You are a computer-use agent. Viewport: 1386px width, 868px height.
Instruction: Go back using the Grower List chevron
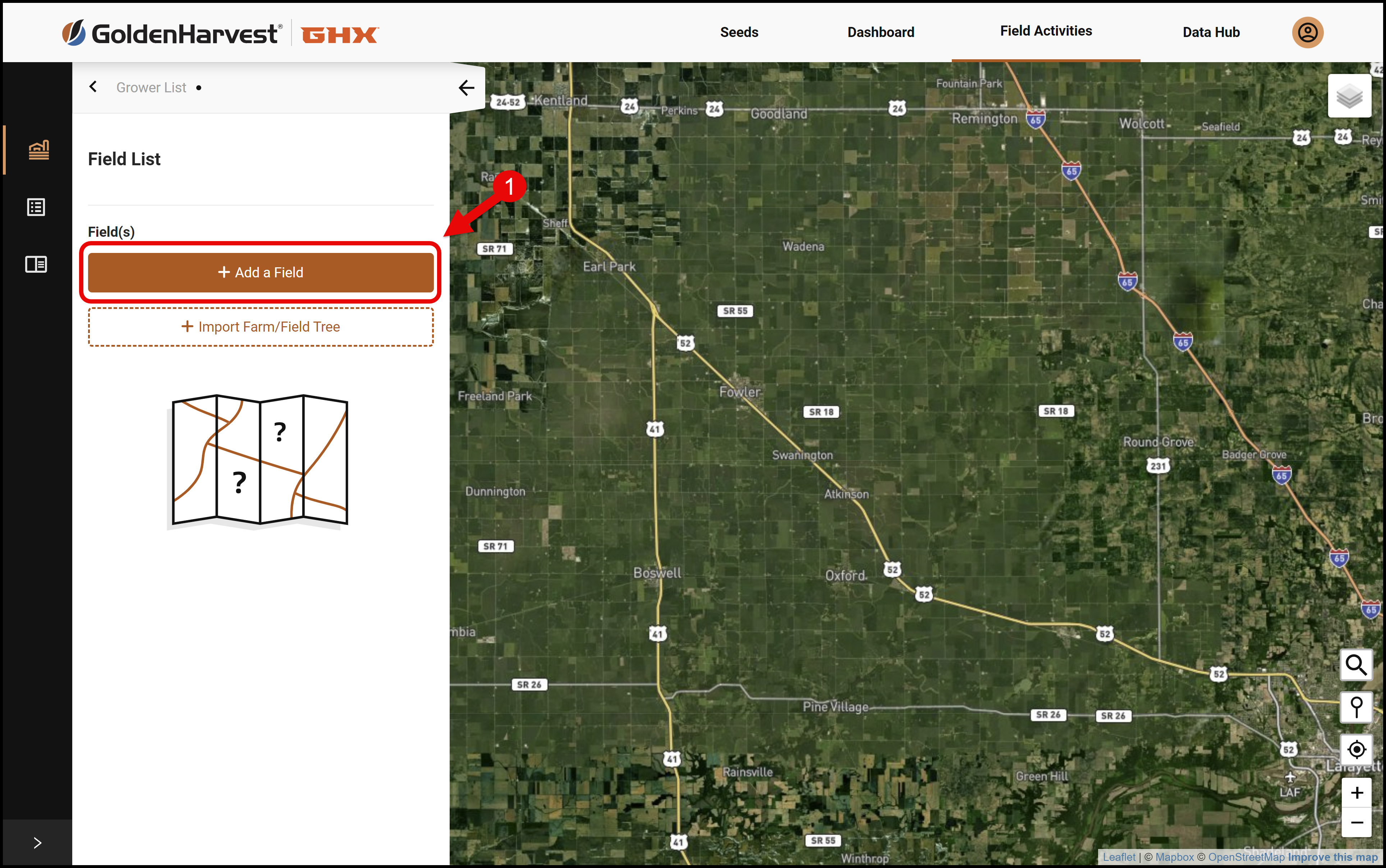point(93,87)
